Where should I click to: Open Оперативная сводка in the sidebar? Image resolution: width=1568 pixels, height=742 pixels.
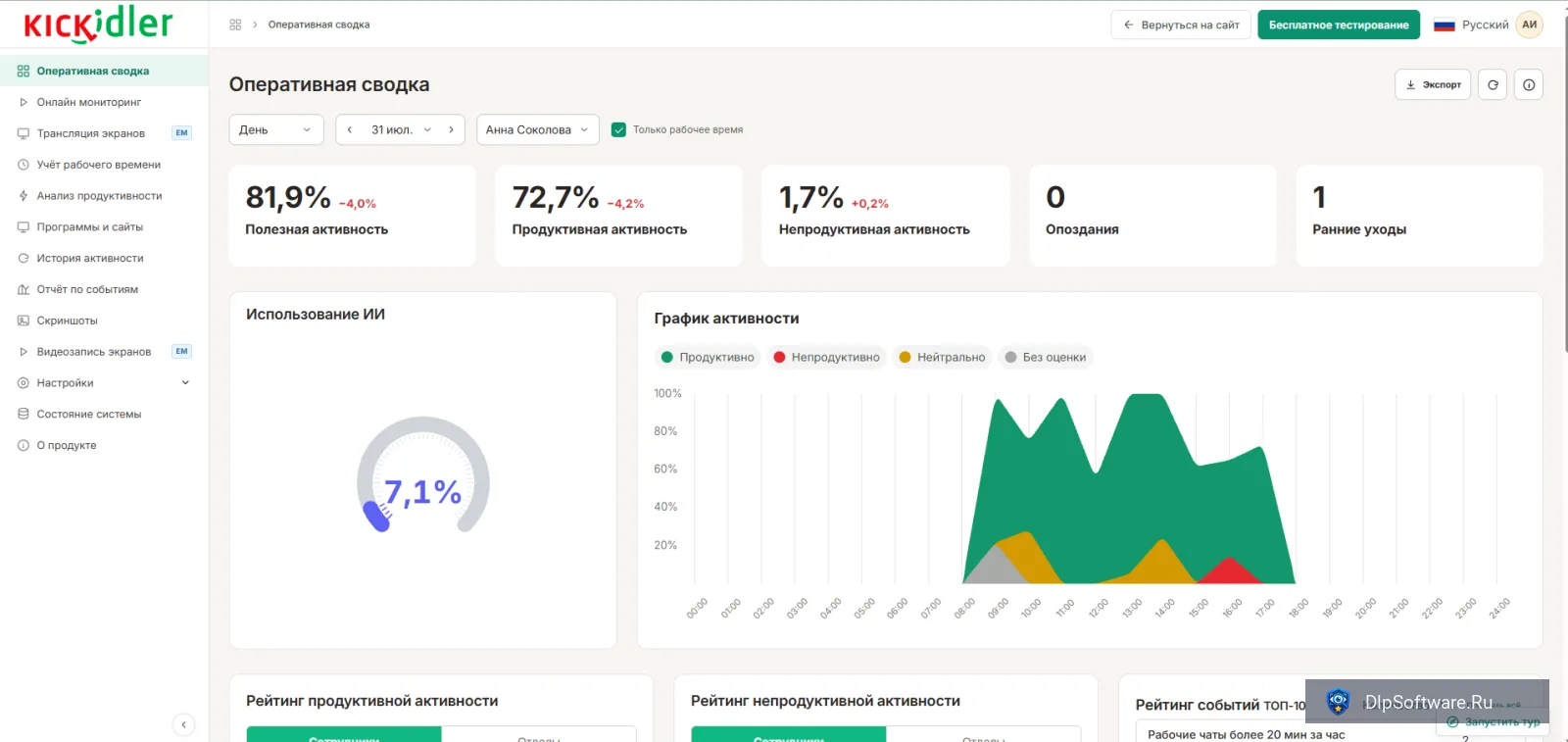pyautogui.click(x=104, y=71)
